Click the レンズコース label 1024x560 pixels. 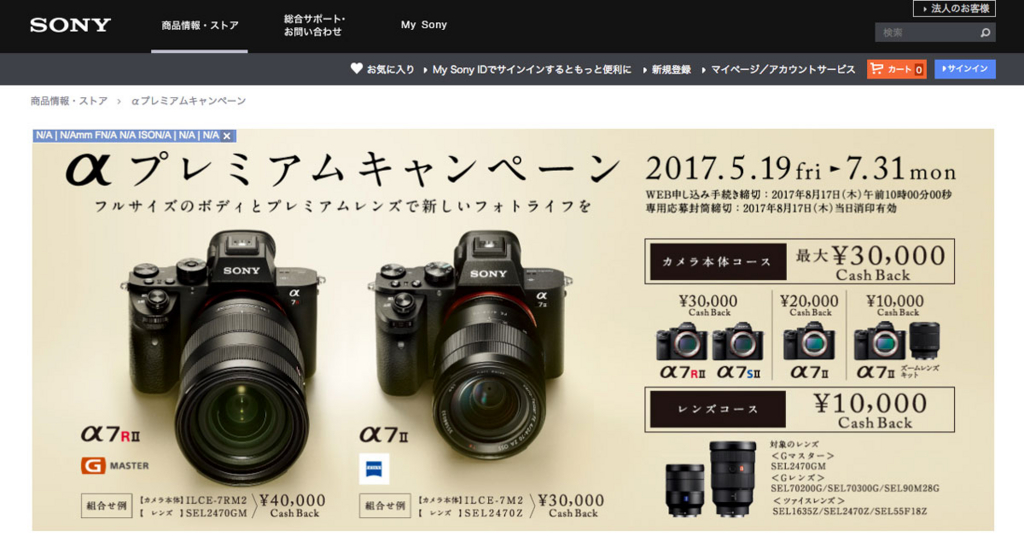718,409
